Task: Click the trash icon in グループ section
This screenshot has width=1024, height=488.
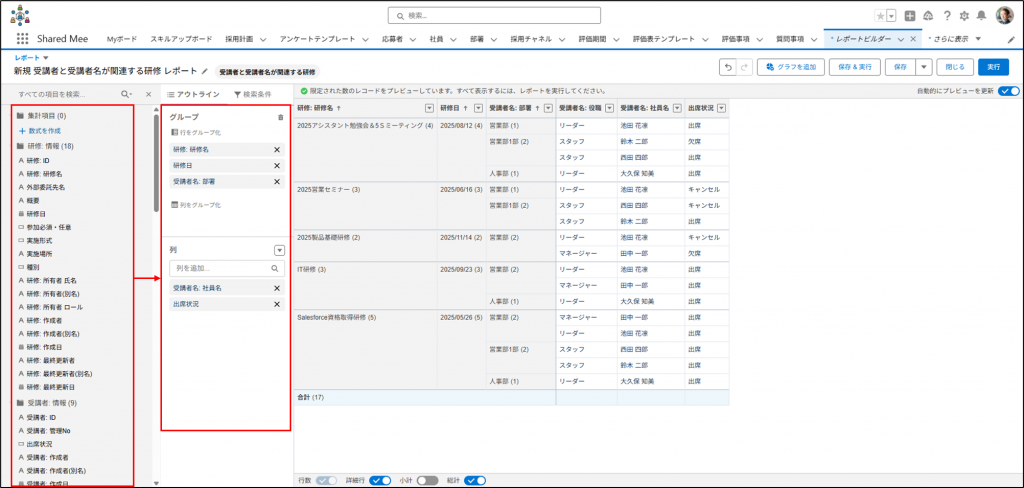Action: coord(280,117)
